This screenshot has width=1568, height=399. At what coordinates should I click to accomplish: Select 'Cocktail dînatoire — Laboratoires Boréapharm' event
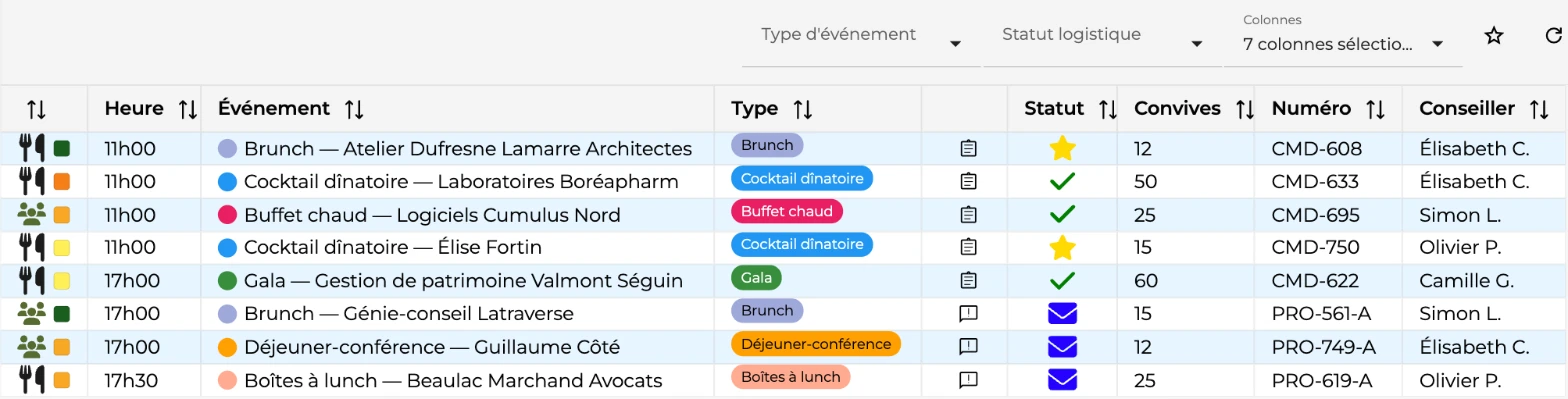tap(461, 182)
